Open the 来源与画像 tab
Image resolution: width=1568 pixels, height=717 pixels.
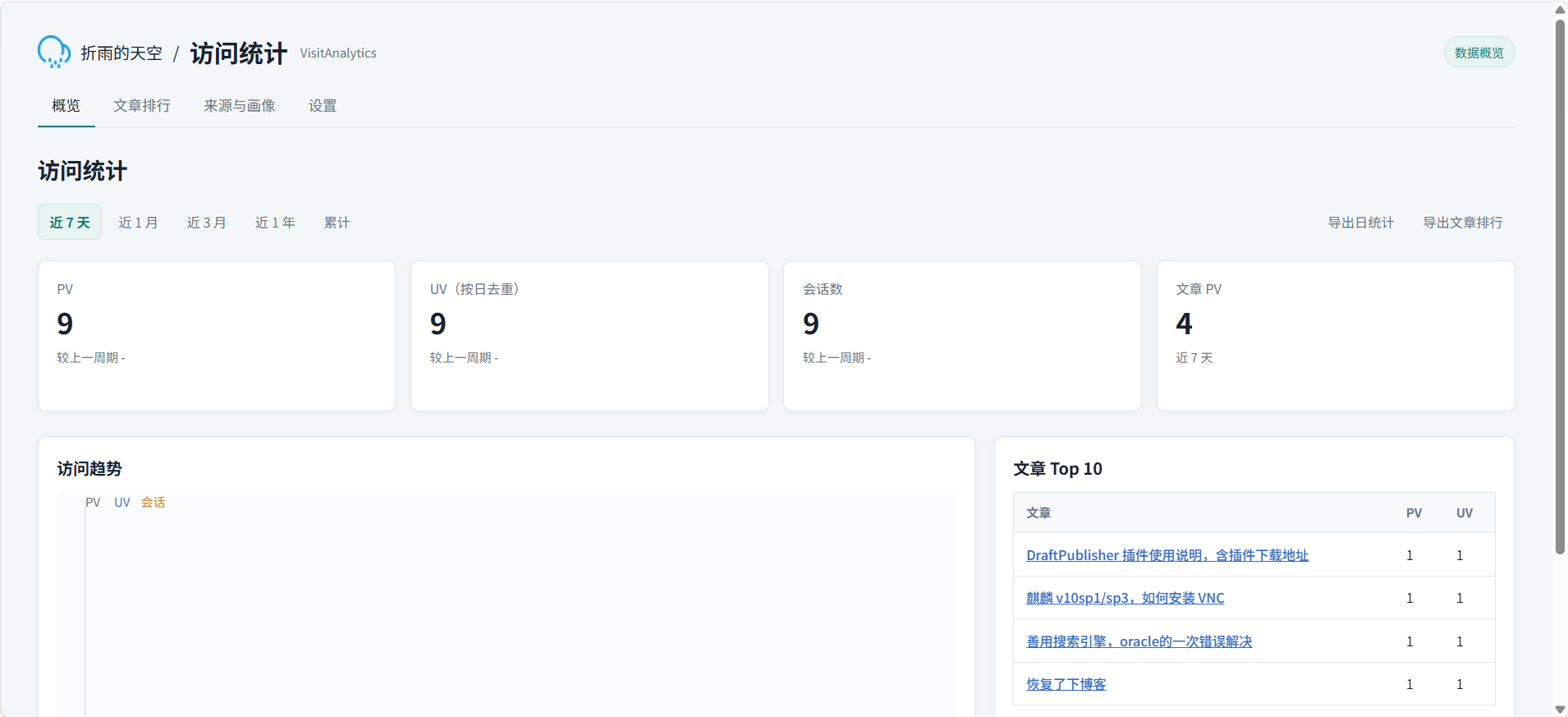[240, 106]
